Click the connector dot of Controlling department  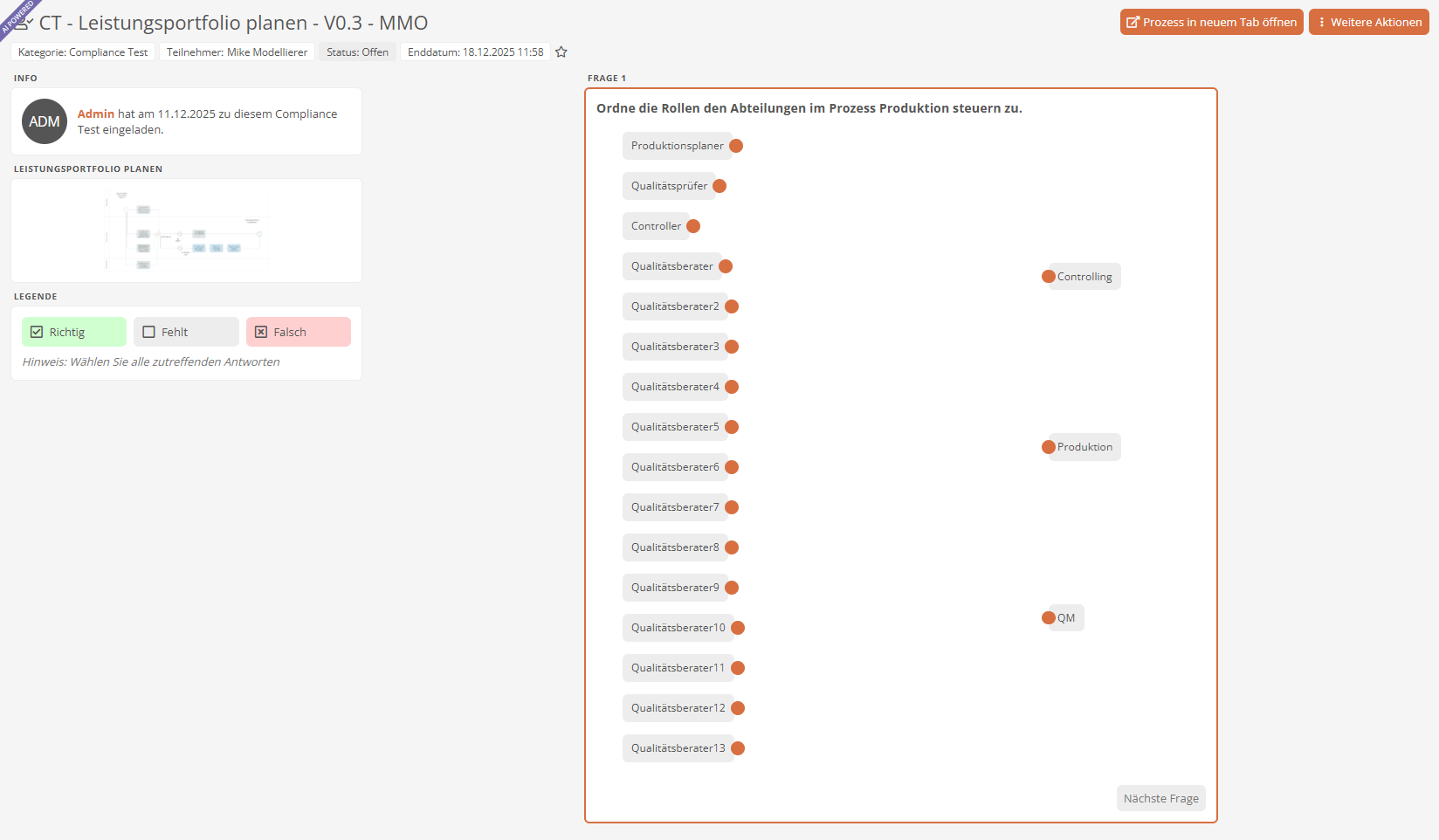click(x=1049, y=277)
